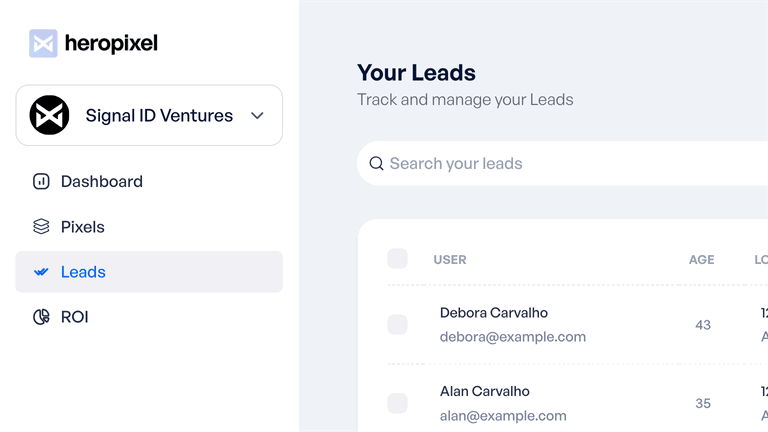
Task: Click the Dashboard bar-chart icon
Action: (x=41, y=181)
